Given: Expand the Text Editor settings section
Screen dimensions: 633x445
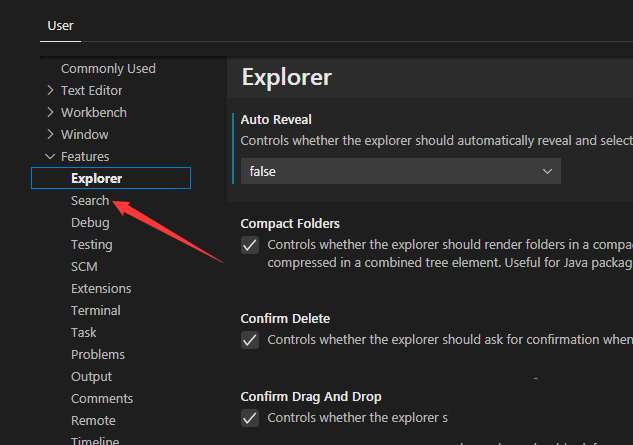Looking at the screenshot, I should tap(51, 91).
